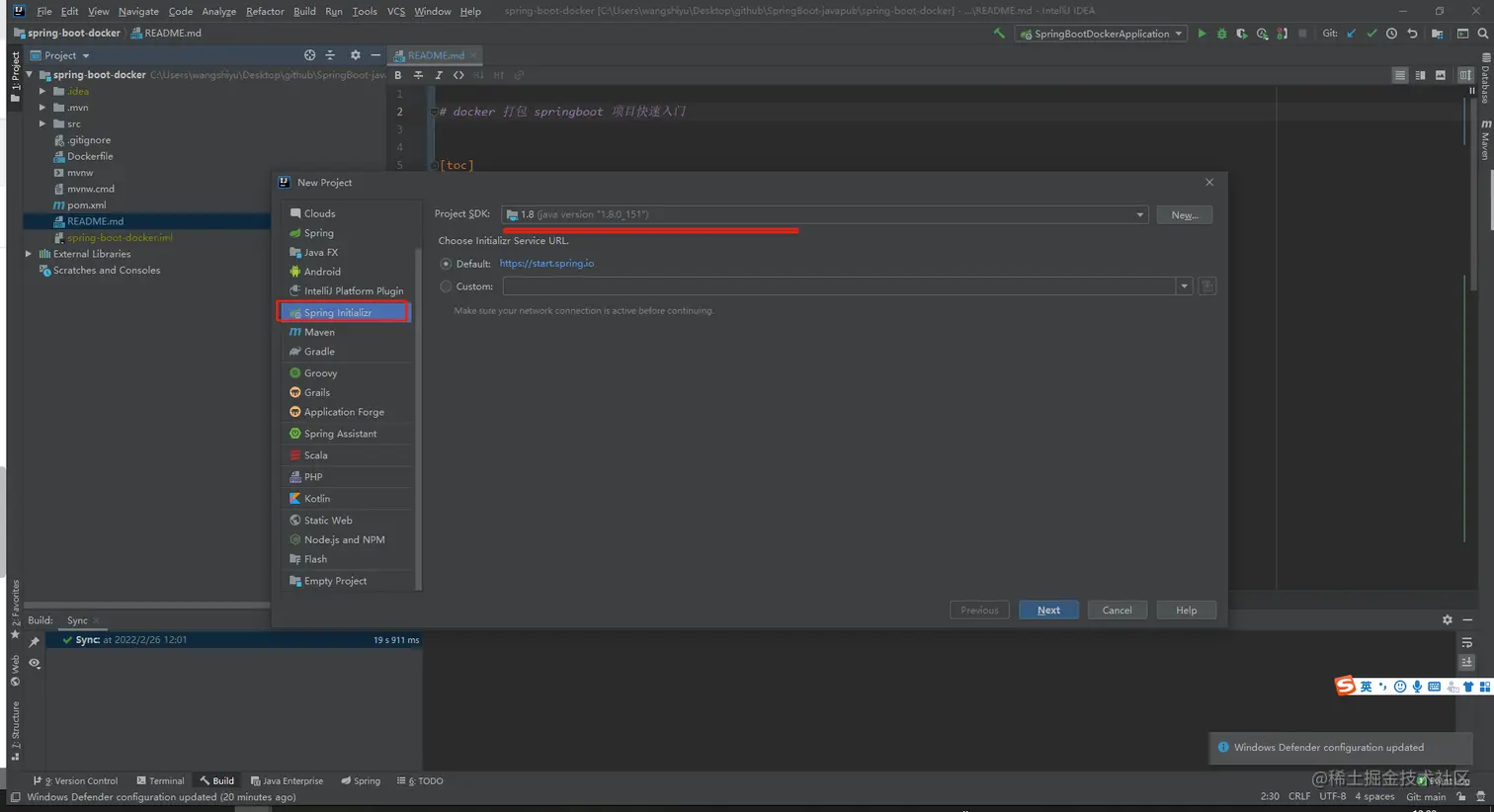Viewport: 1494px width, 812px height.
Task: Open the VCS menu
Action: click(396, 11)
